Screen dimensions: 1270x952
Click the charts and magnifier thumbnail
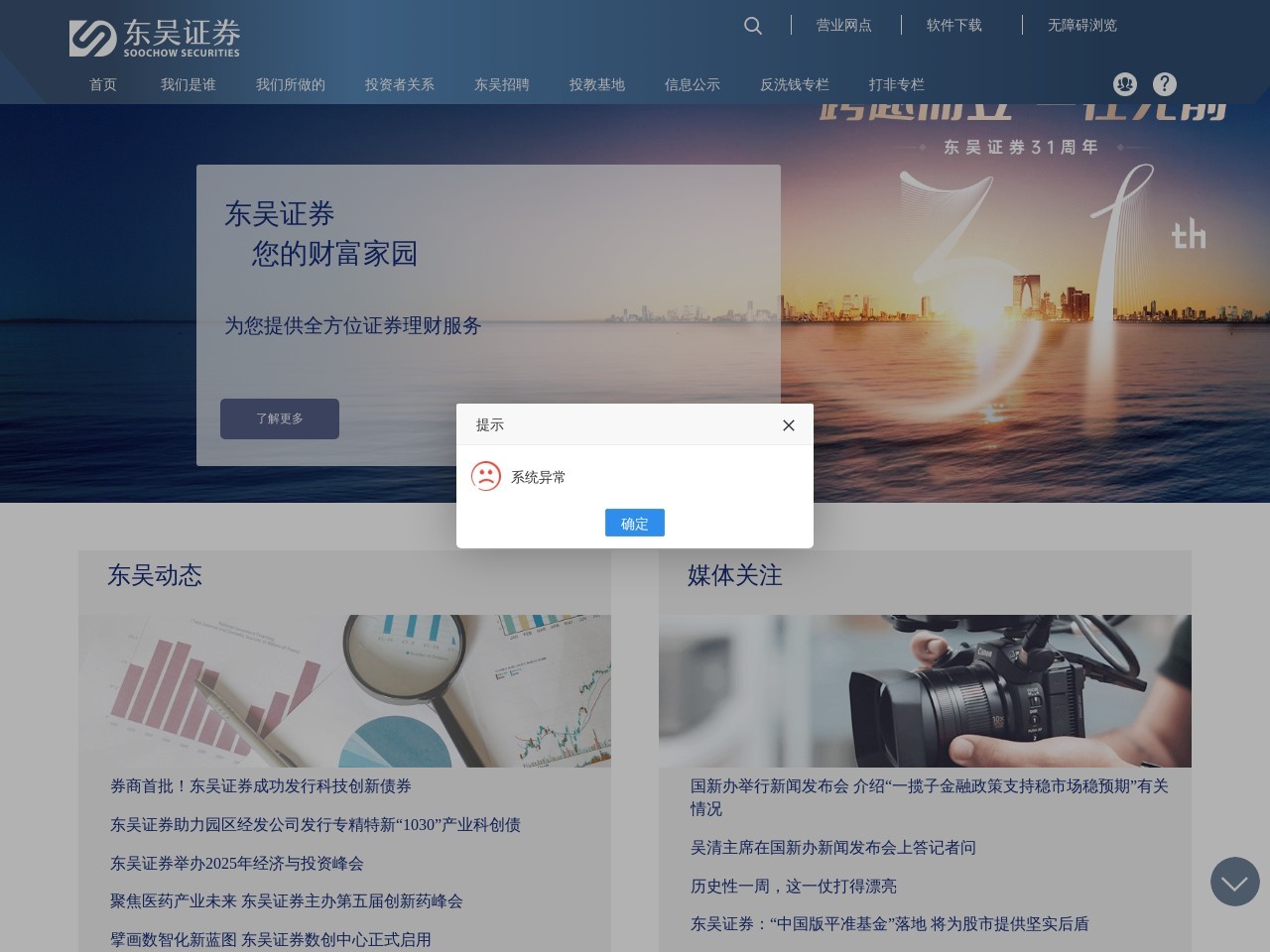[344, 690]
